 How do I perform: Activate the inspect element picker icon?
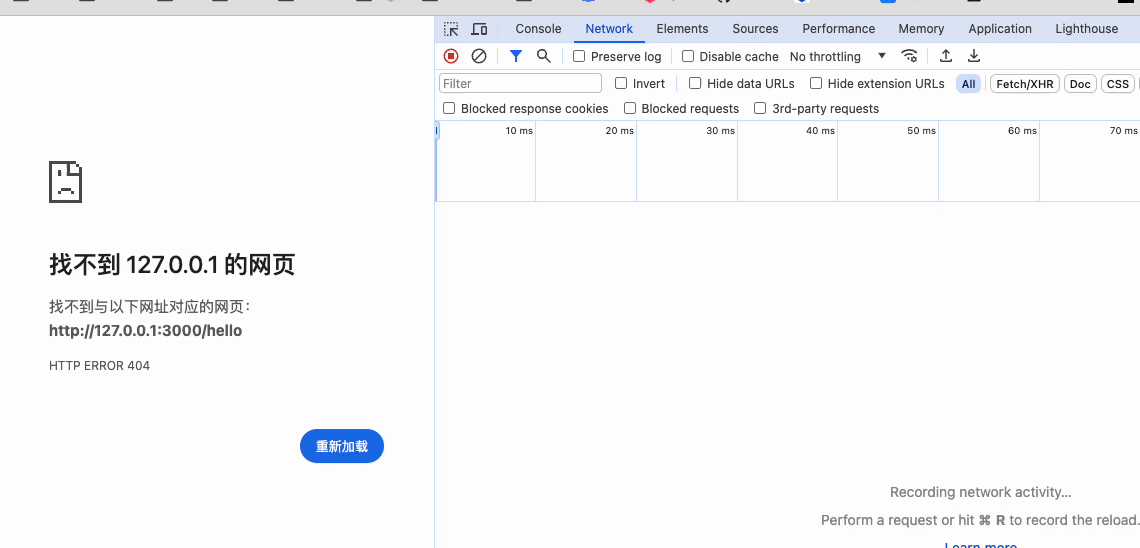(451, 29)
